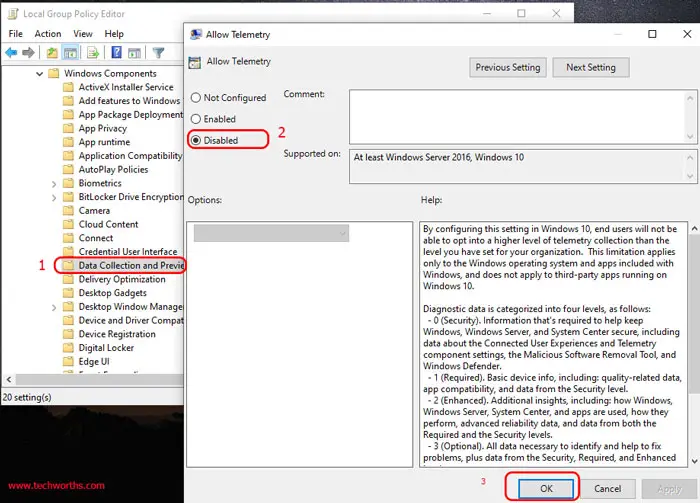Viewport: 700px width, 503px height.
Task: Expand the Biometrics folder node
Action: [x=54, y=183]
